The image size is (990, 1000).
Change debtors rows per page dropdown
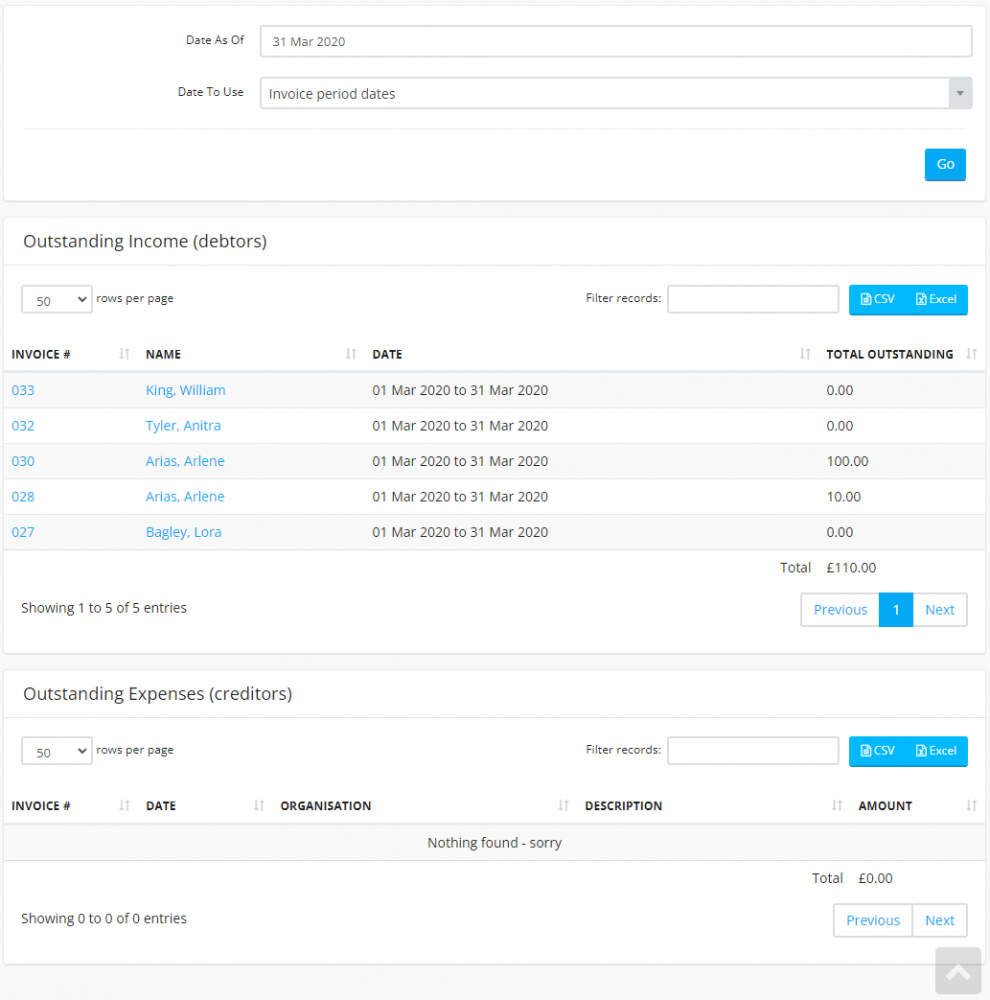57,300
